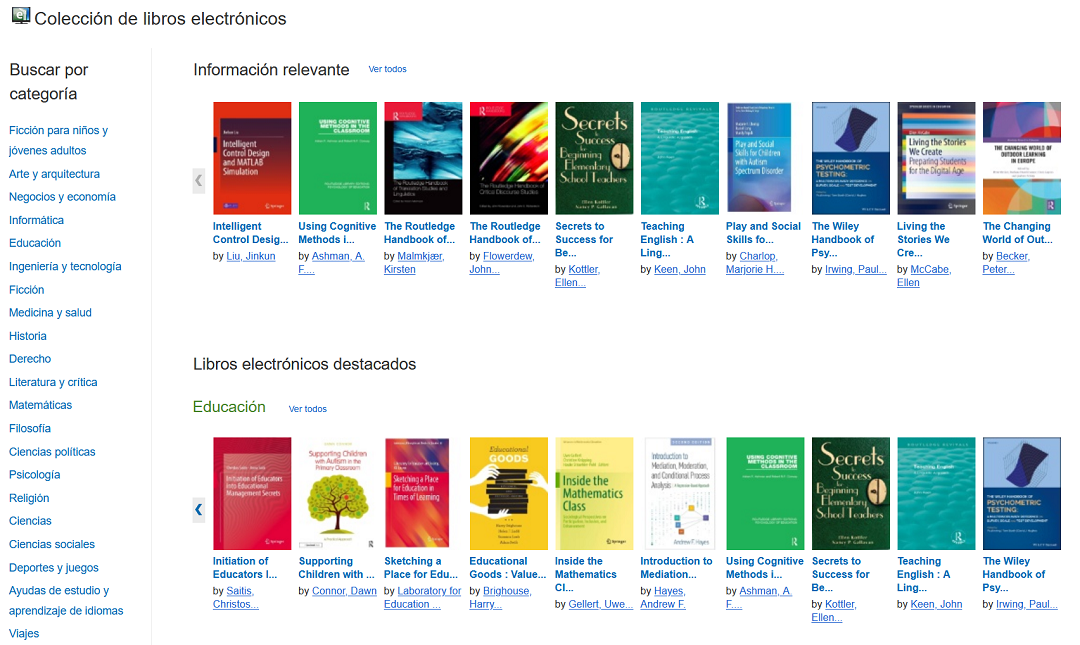The height and width of the screenshot is (645, 1080).
Task: Browse the Historia category
Action: tap(28, 336)
